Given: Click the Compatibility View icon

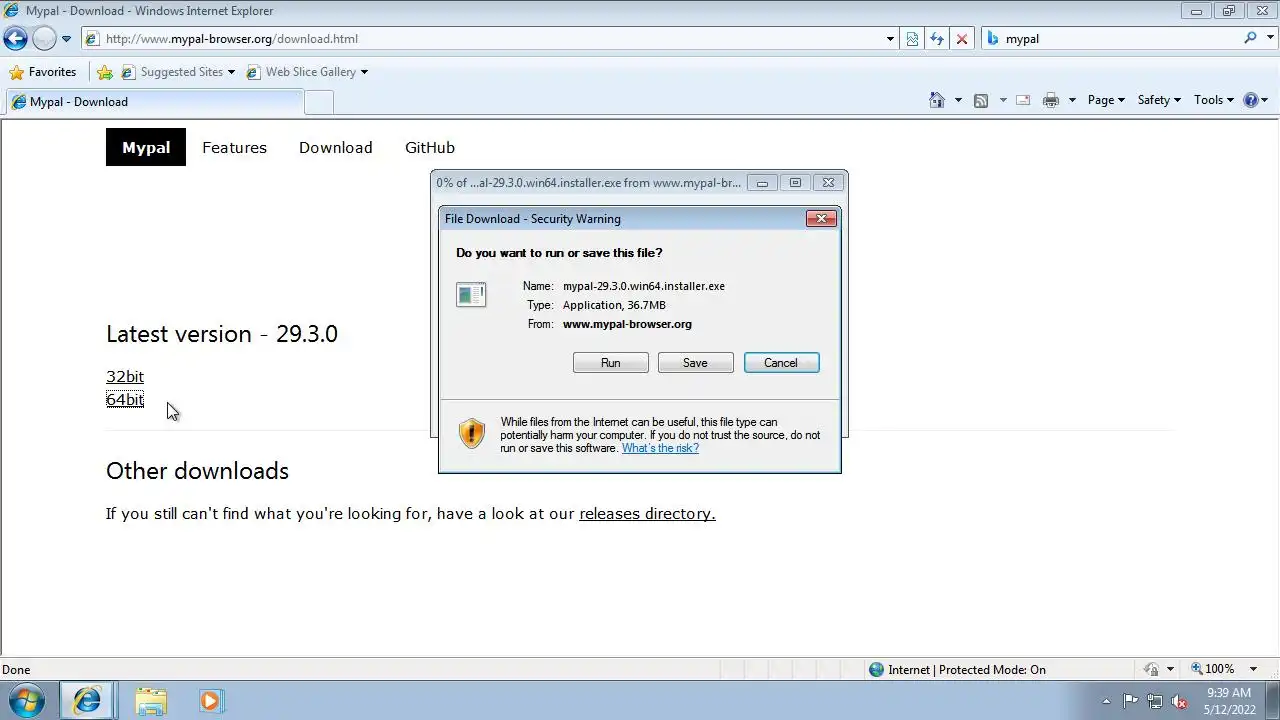Looking at the screenshot, I should coord(912,39).
